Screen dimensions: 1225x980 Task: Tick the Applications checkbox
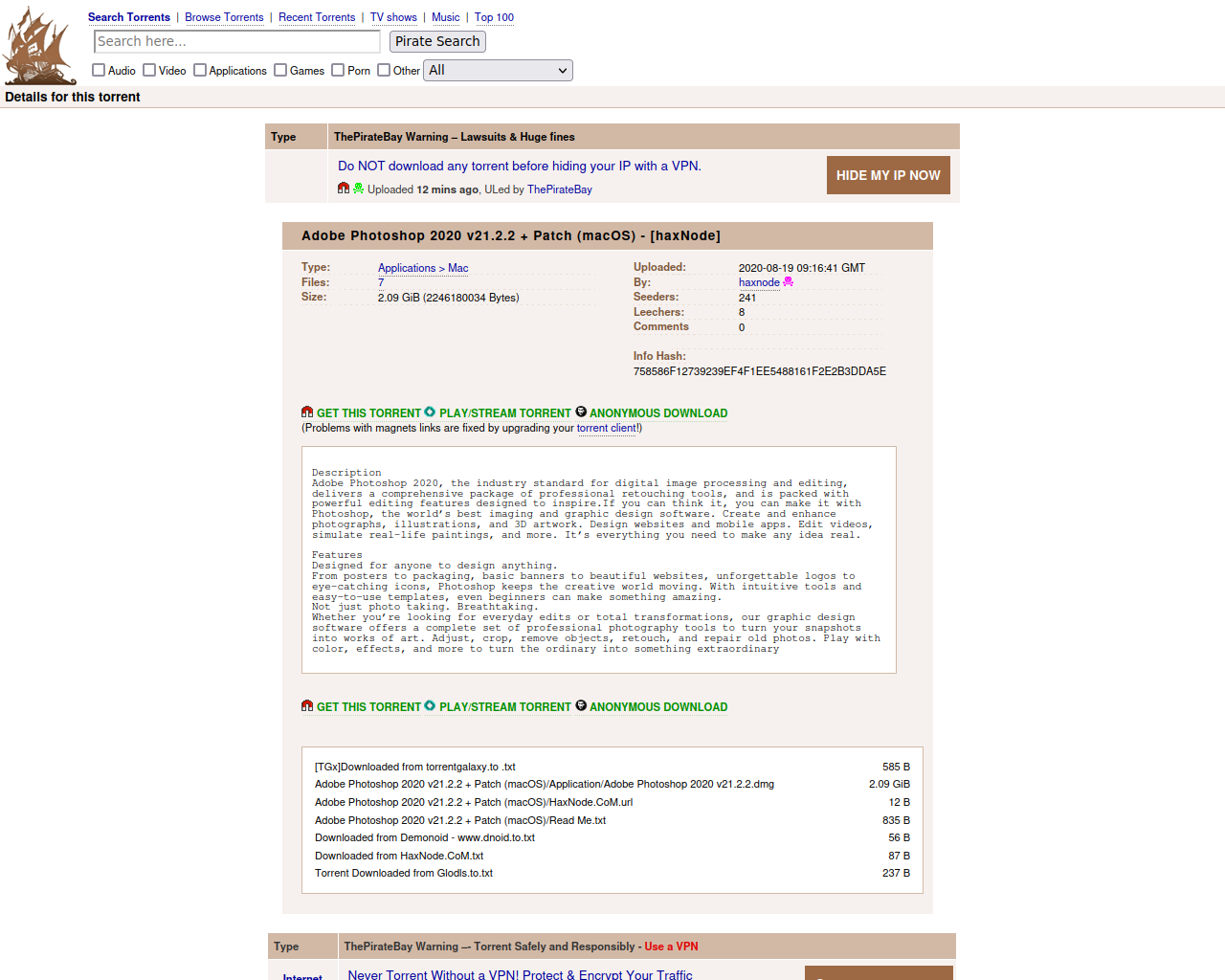200,70
